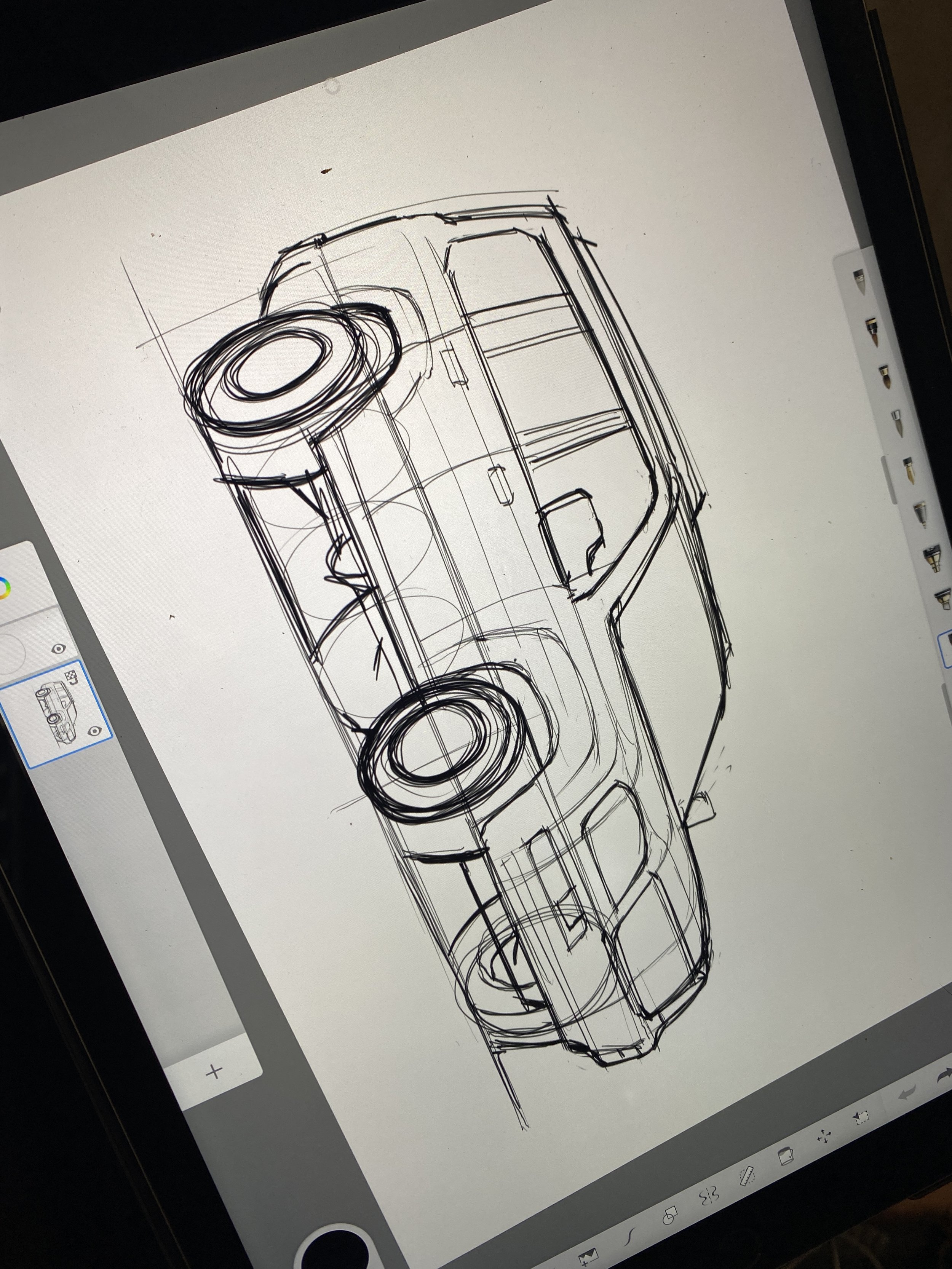
Task: Toggle visibility of the car sketch layer
Action: click(95, 731)
